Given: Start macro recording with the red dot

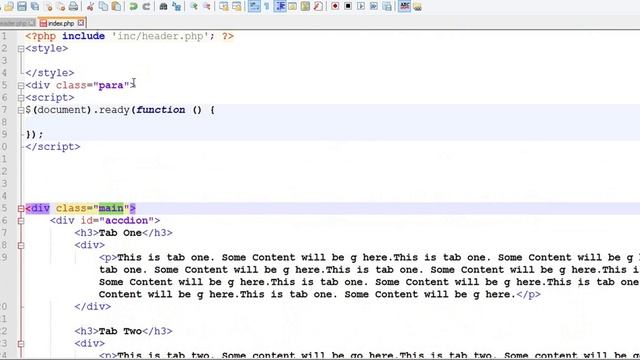Looking at the screenshot, I should tap(335, 7).
